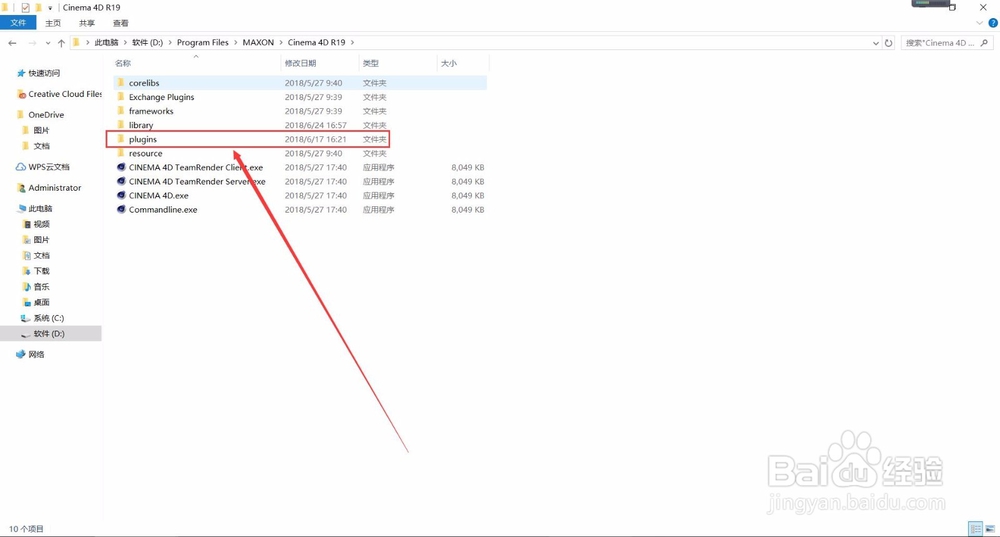Expand address bar history dropdown

pos(876,43)
